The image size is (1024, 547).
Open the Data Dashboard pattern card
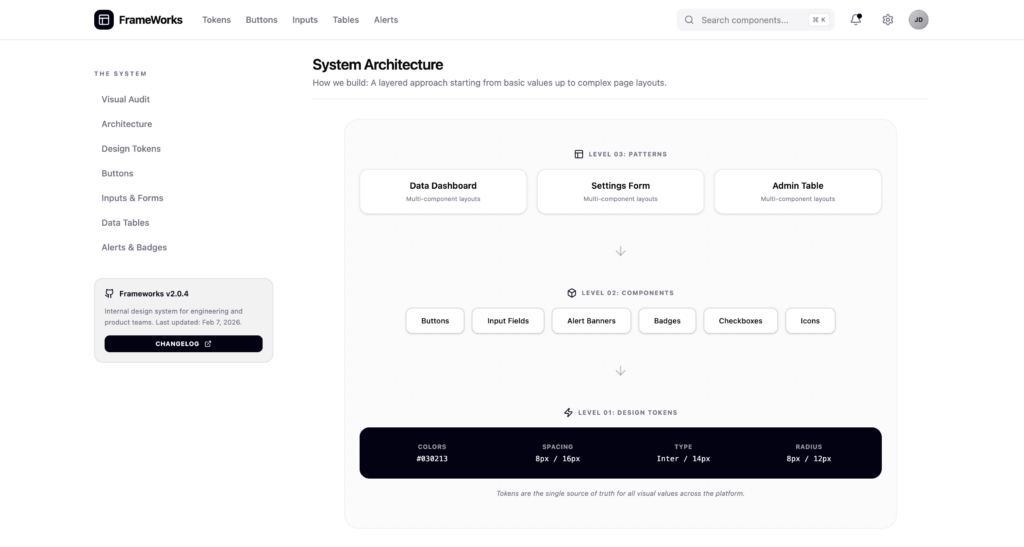click(x=443, y=191)
